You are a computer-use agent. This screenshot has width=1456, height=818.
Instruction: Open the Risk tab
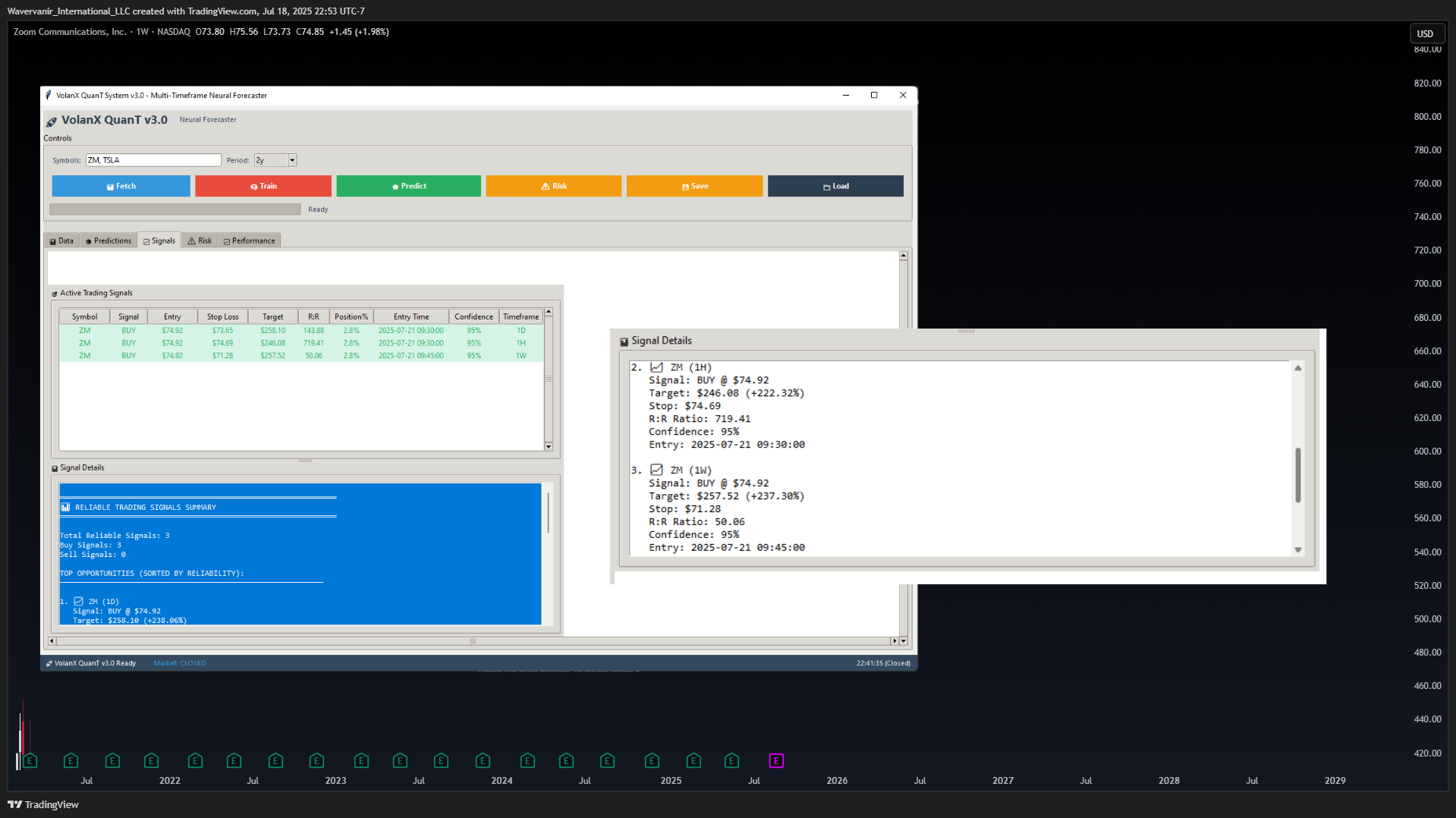(x=200, y=241)
